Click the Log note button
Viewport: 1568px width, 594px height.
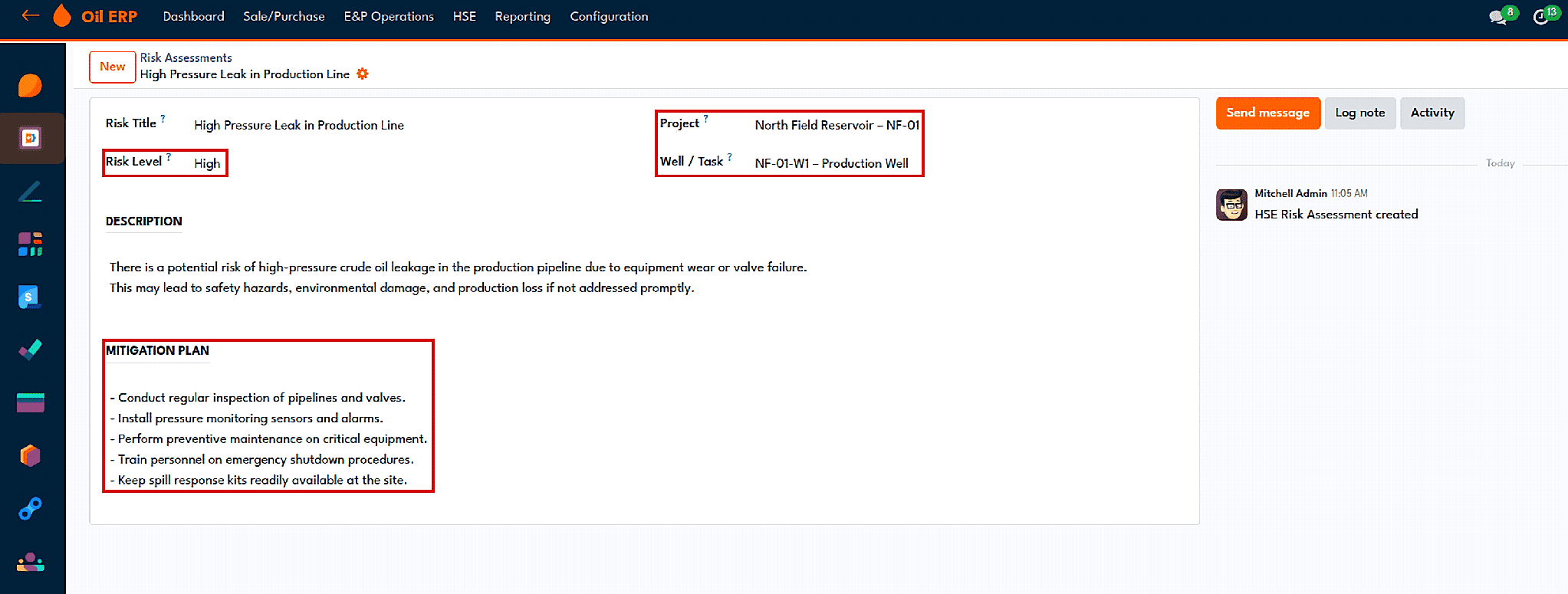[x=1360, y=113]
